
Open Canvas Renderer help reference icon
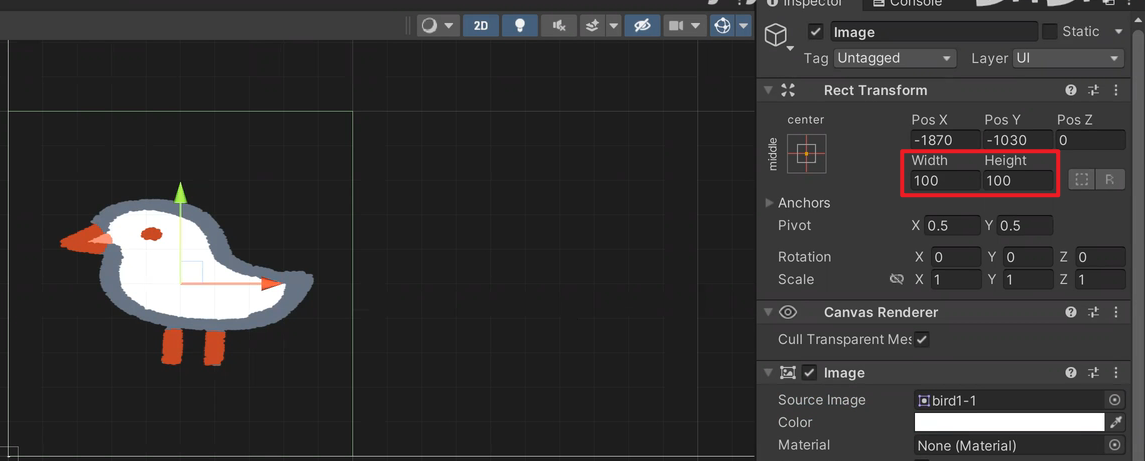pos(1071,313)
